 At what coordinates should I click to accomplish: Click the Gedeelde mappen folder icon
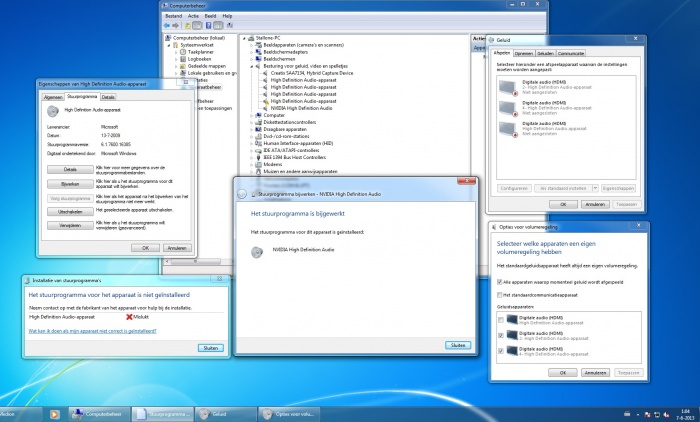tap(183, 66)
